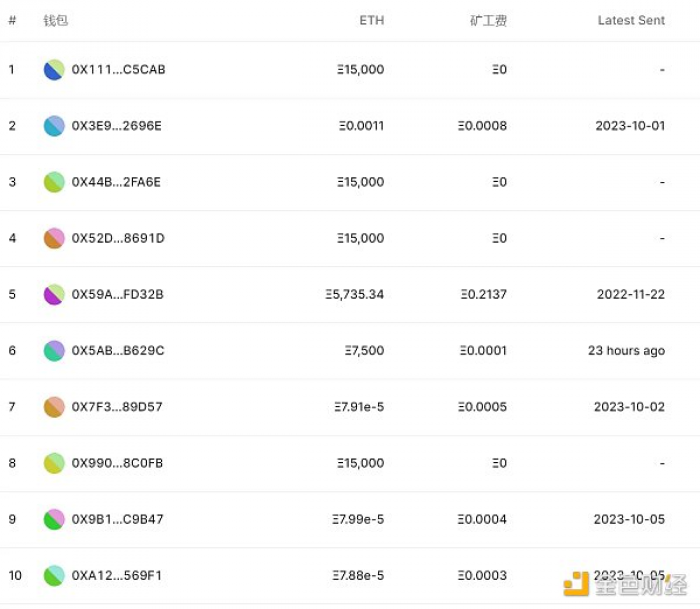Click the 2023-10-05 date in row 9
Viewport: 700px width, 609px height.
(x=629, y=520)
